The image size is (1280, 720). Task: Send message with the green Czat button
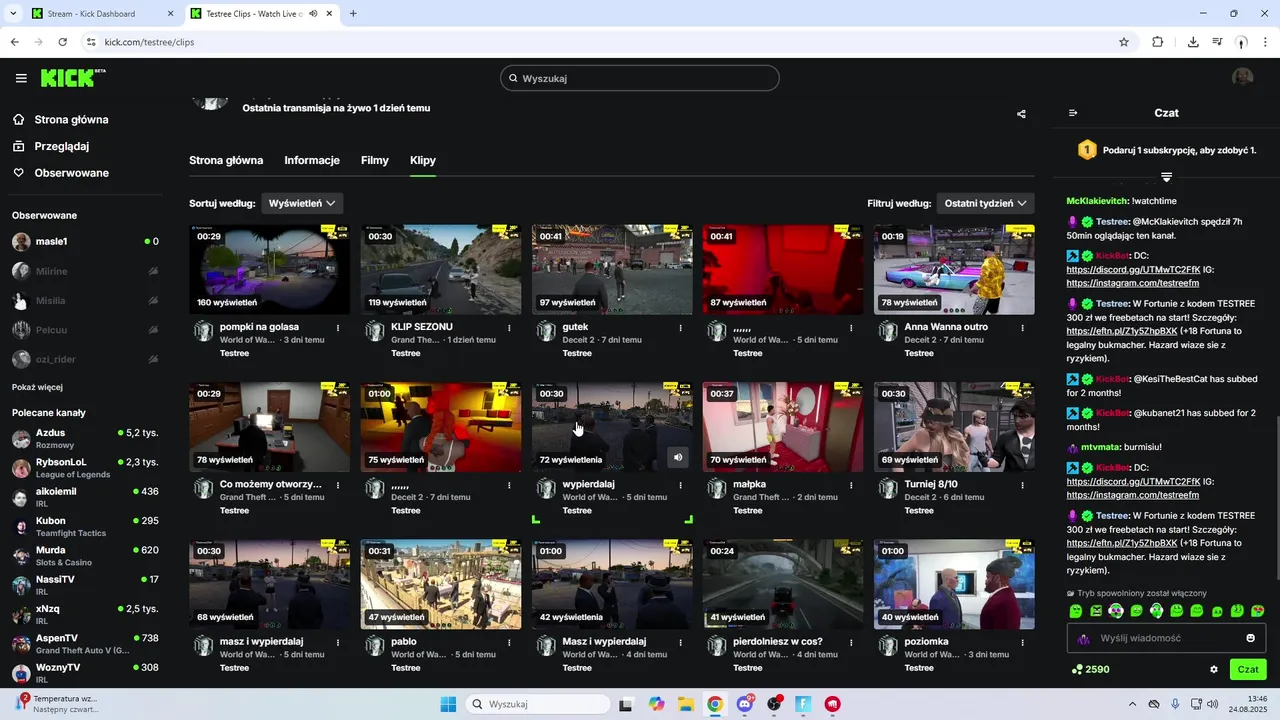pos(1248,670)
